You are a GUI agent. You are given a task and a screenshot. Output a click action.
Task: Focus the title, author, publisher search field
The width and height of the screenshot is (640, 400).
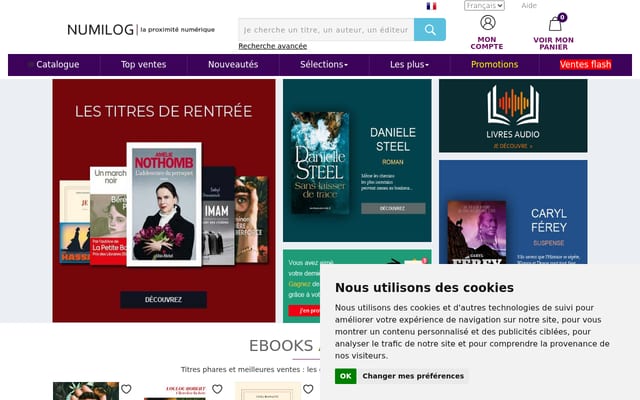click(326, 29)
